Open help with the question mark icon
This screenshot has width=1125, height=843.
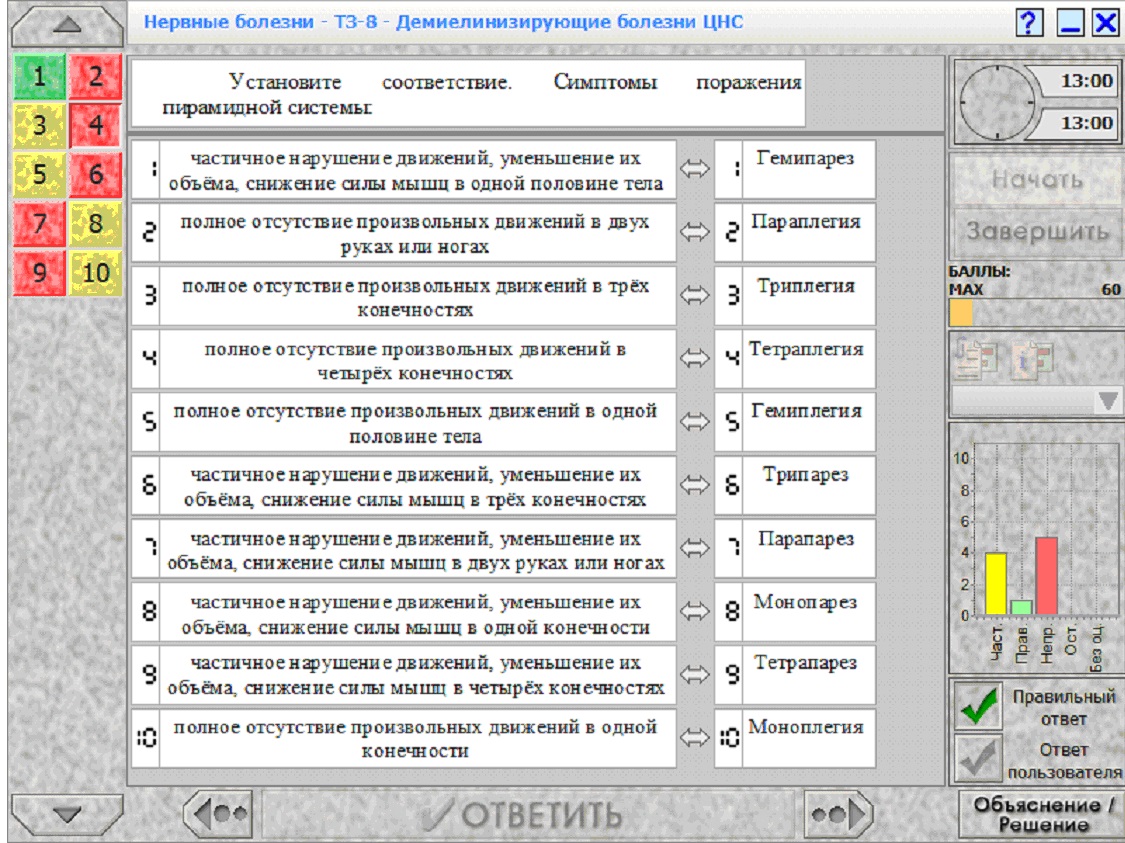[x=1029, y=22]
